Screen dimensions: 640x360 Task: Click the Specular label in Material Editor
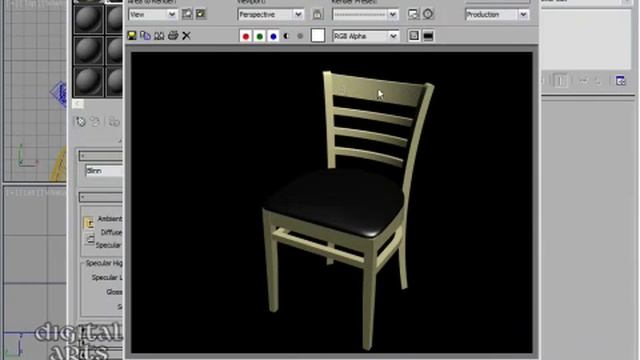tap(108, 245)
